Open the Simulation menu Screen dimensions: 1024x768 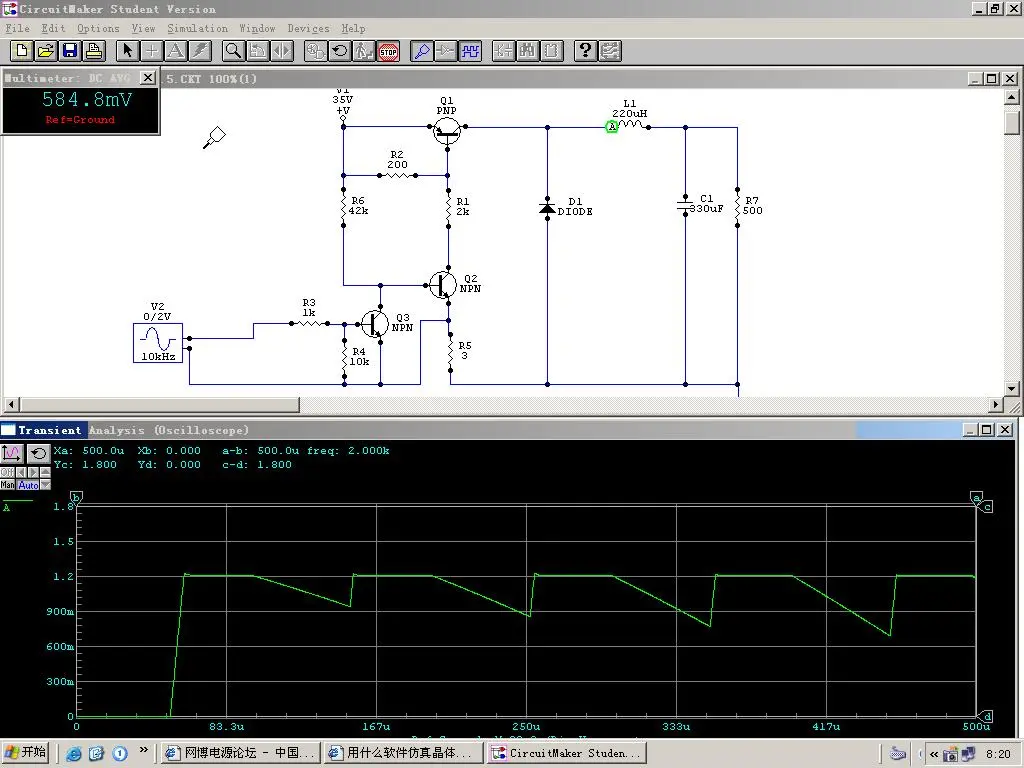(x=197, y=29)
